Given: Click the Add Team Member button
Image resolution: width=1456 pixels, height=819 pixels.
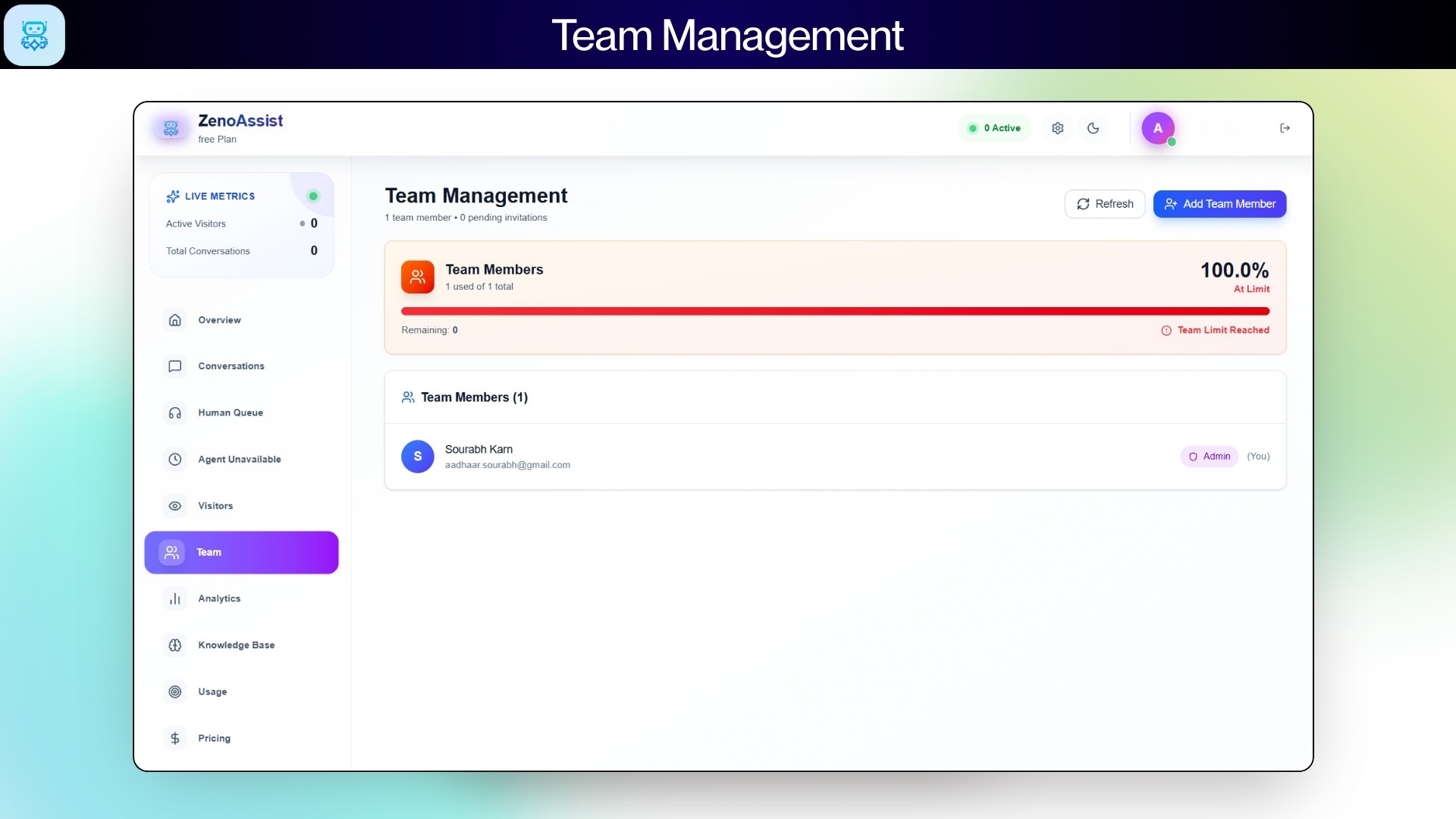Looking at the screenshot, I should coord(1219,203).
